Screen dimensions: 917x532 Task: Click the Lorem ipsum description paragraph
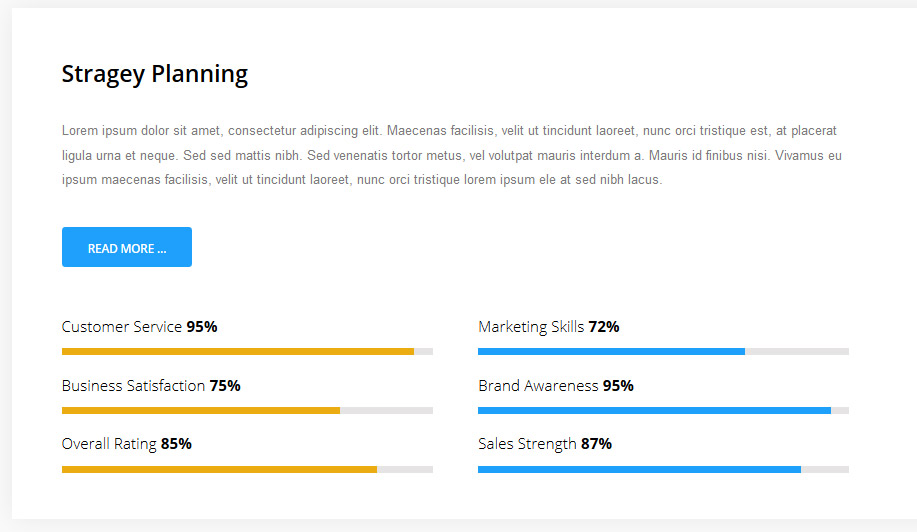(451, 156)
